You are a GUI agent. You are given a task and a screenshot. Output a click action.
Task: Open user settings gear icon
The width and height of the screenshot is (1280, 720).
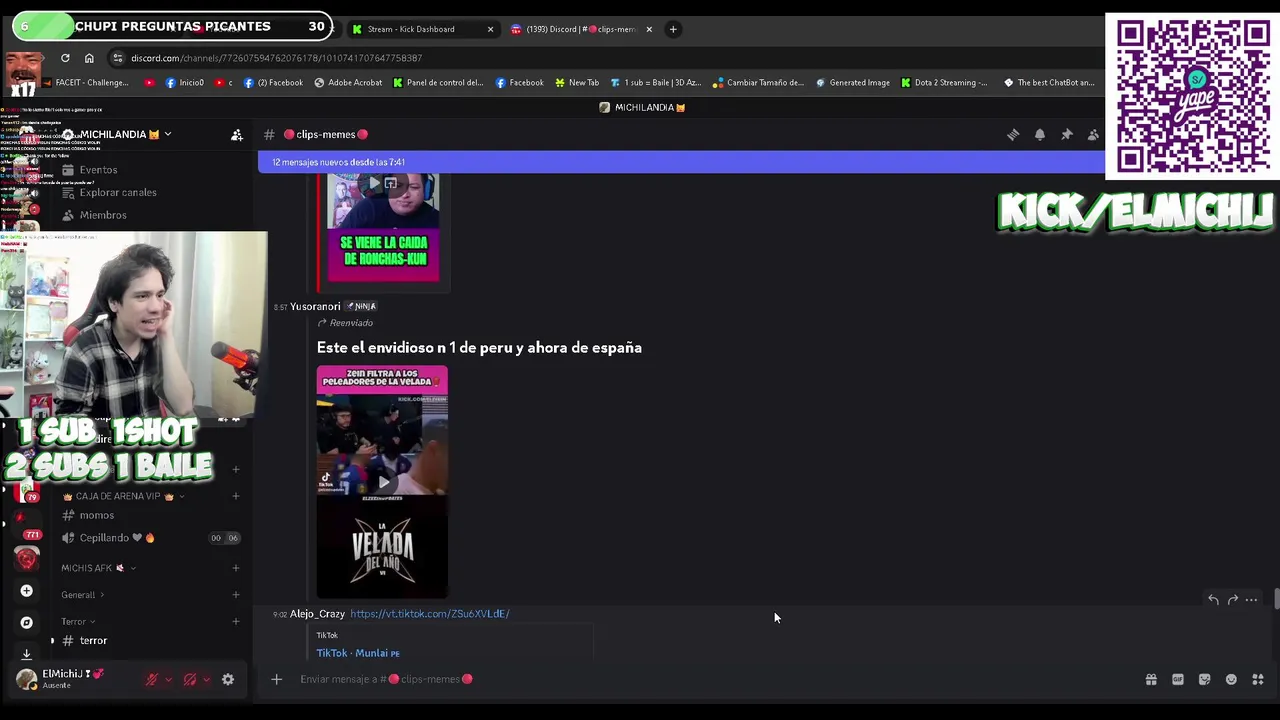pyautogui.click(x=228, y=679)
